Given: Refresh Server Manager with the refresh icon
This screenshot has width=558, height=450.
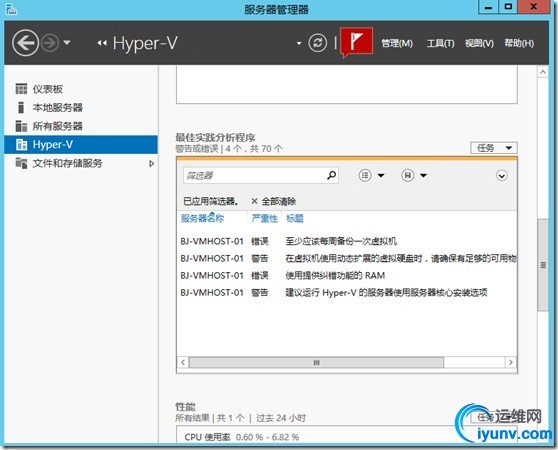Looking at the screenshot, I should [317, 43].
